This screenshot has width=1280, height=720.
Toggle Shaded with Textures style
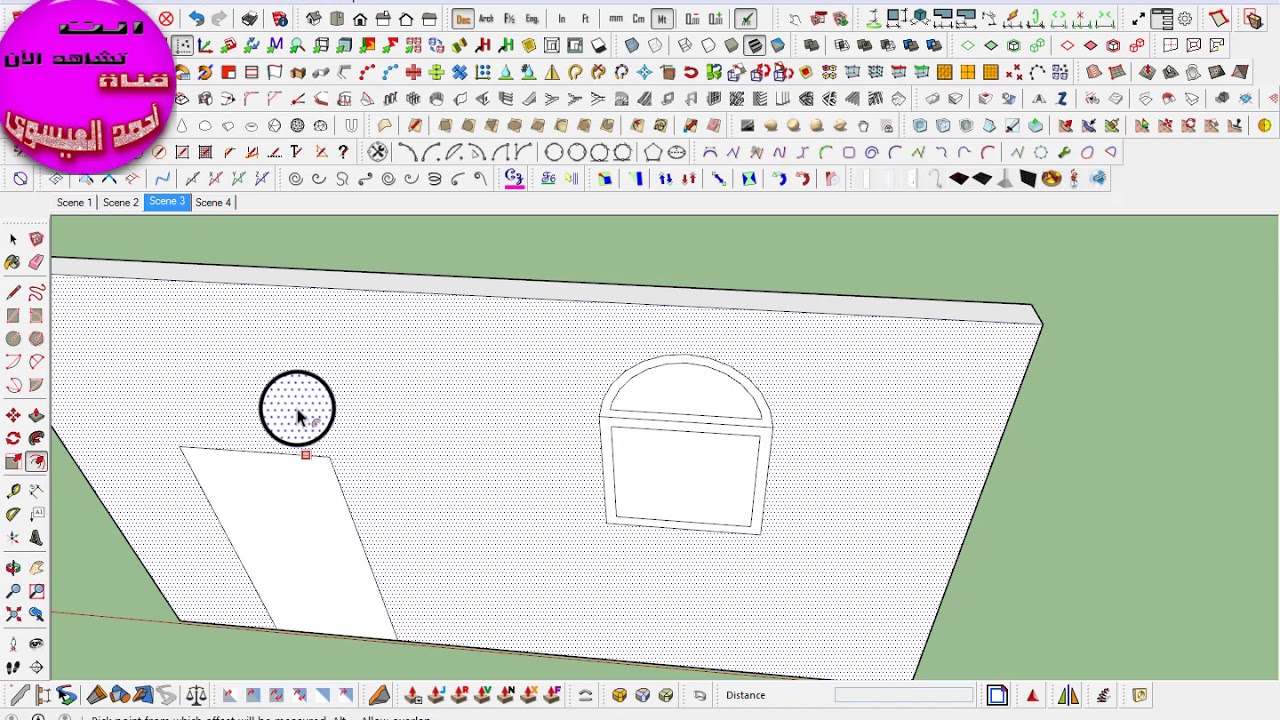click(755, 45)
